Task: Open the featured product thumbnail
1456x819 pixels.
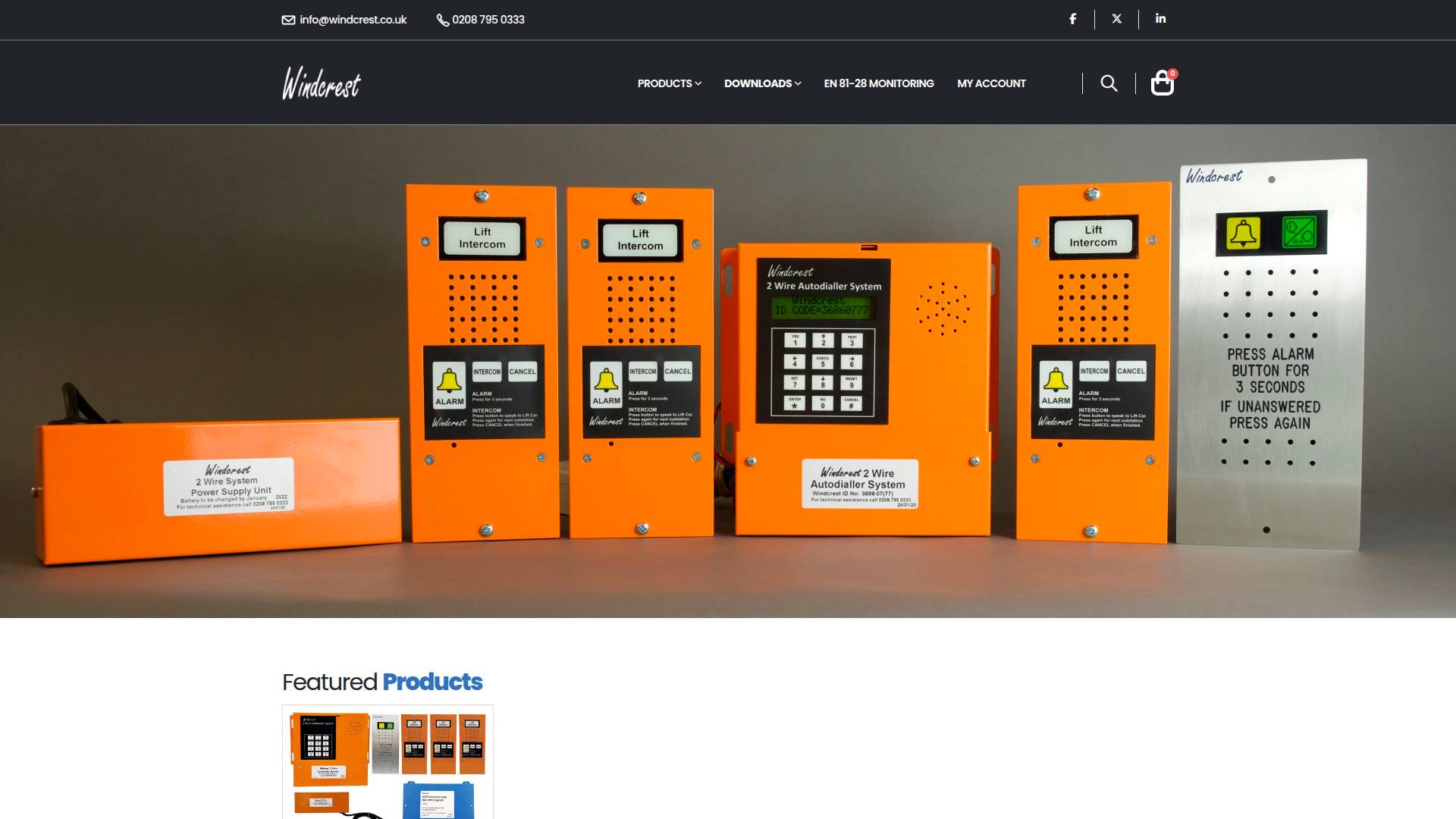Action: pos(388,762)
